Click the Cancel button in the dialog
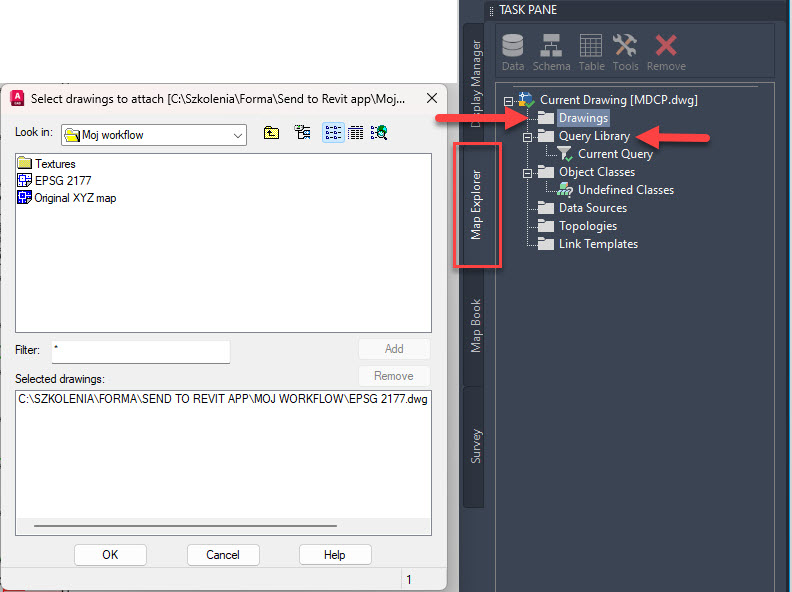Screen dimensions: 792x592 pyautogui.click(x=223, y=555)
